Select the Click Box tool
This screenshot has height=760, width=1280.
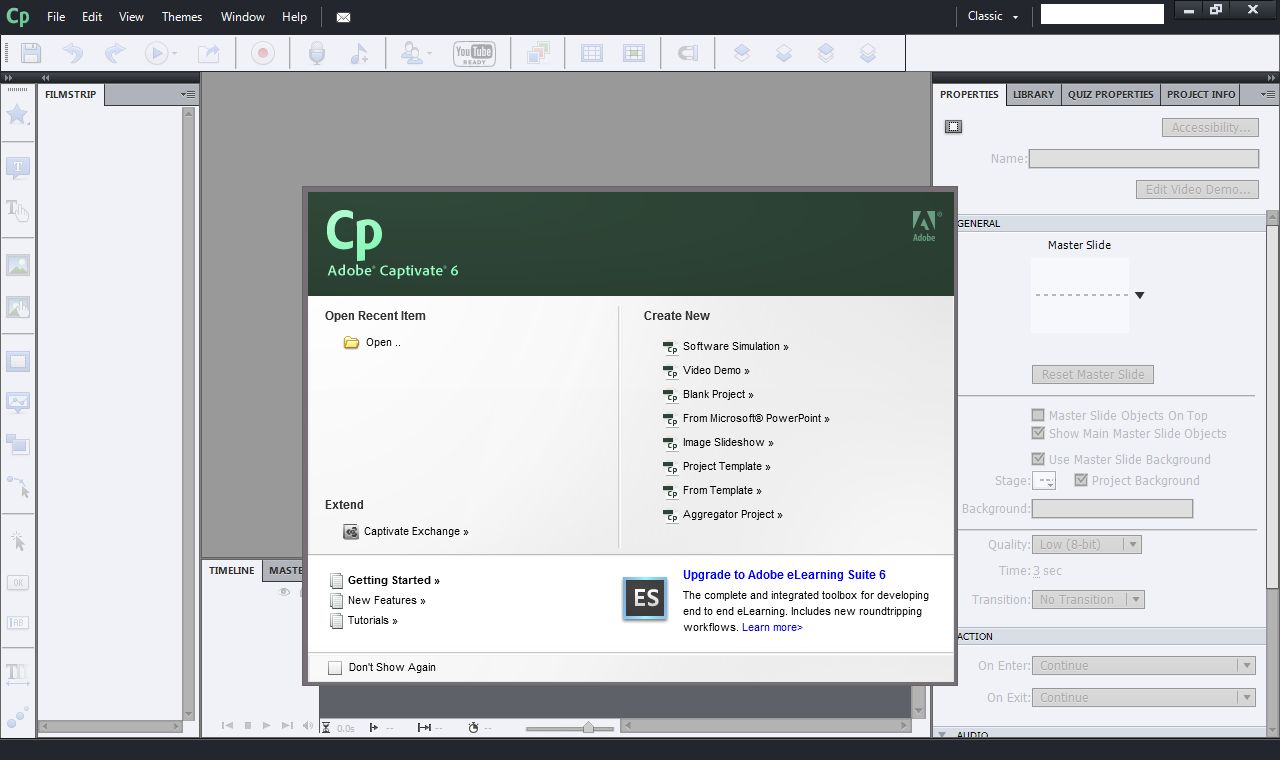(18, 541)
